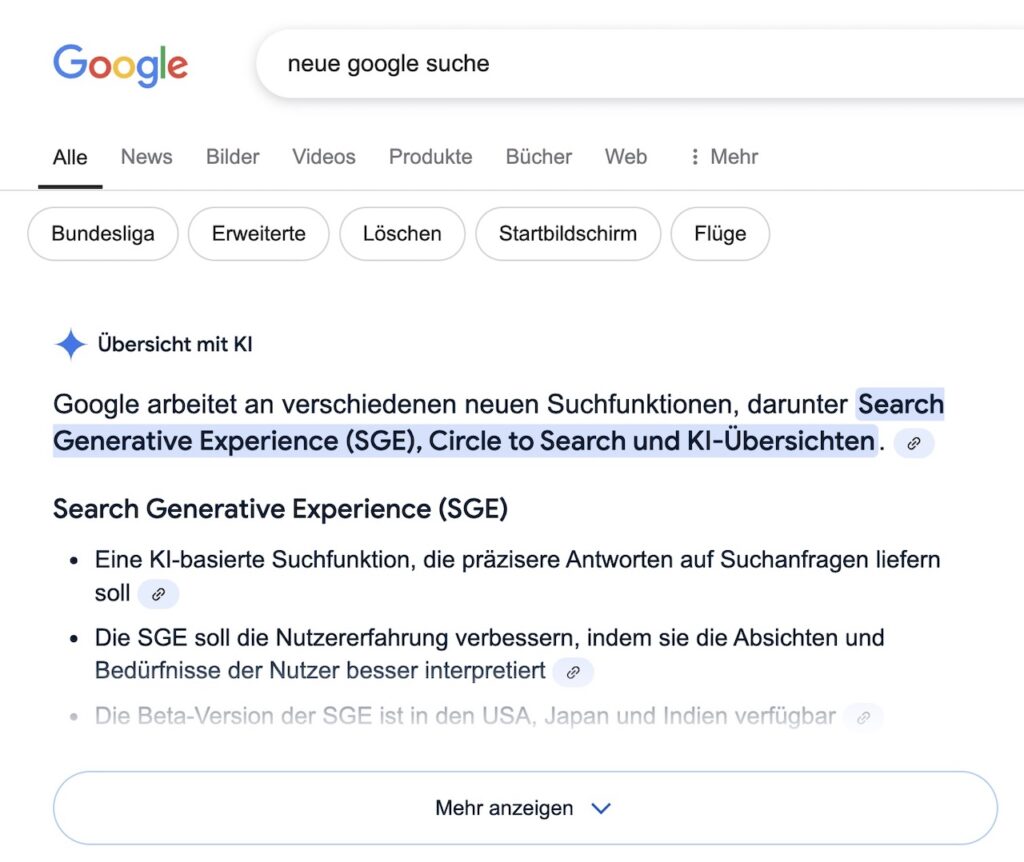This screenshot has height=862, width=1024.
Task: Open the link icon after 'liefern soll'
Action: (158, 594)
